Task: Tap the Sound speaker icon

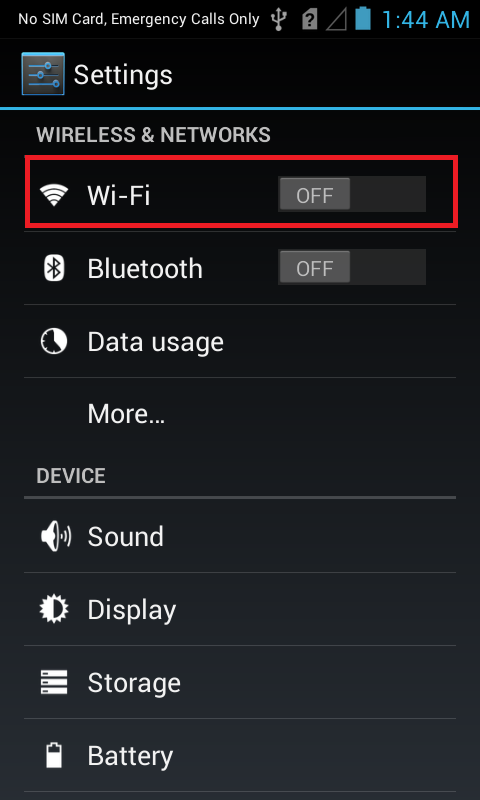Action: 56,536
